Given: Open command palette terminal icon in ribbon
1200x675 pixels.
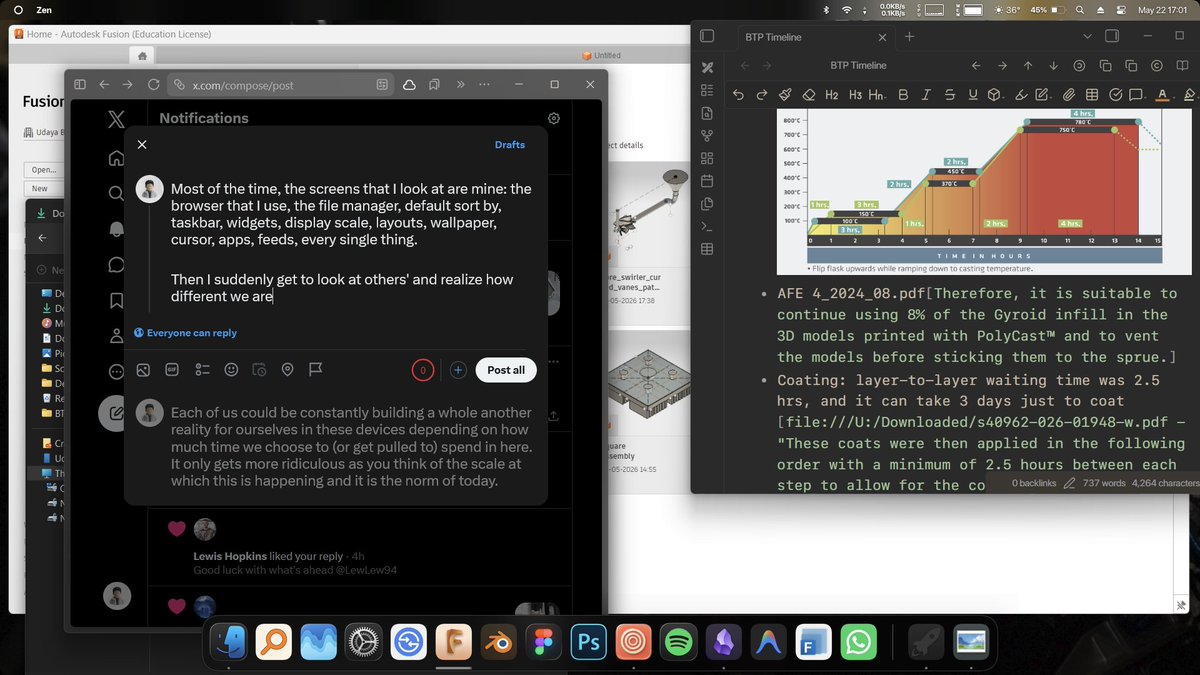Looking at the screenshot, I should pyautogui.click(x=707, y=226).
